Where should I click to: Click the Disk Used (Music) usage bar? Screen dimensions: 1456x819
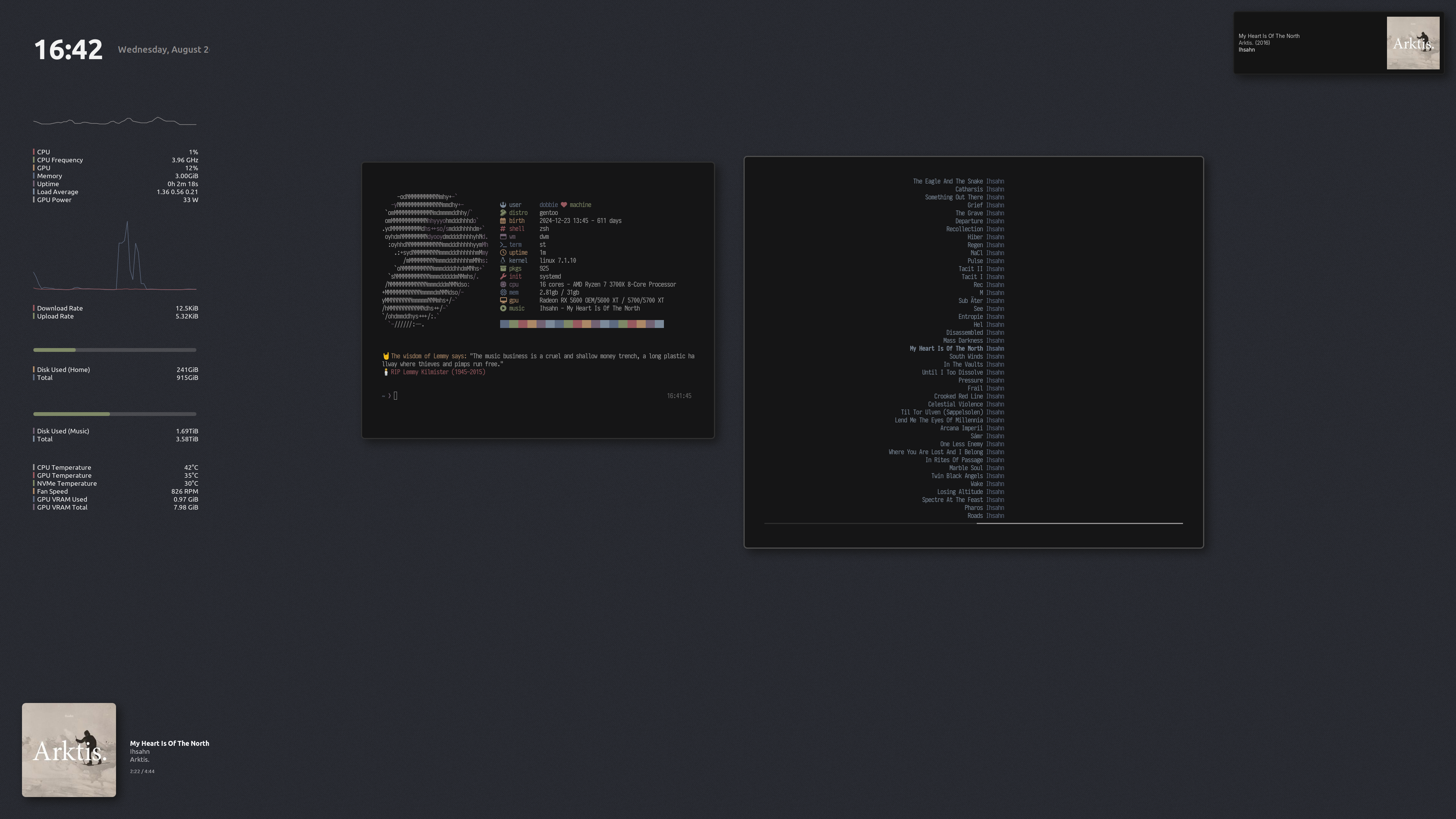click(115, 414)
